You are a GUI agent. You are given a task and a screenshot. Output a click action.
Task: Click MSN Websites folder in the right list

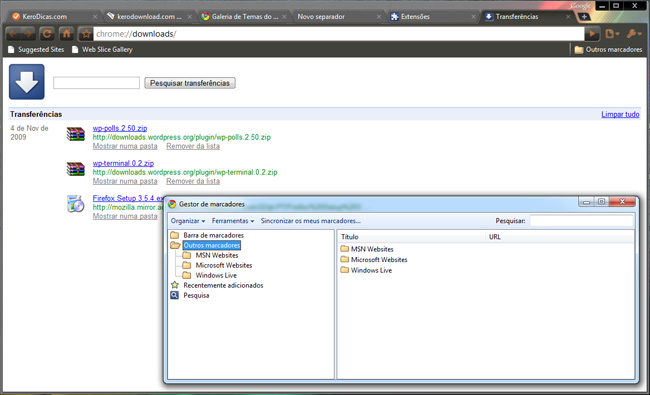tap(367, 249)
